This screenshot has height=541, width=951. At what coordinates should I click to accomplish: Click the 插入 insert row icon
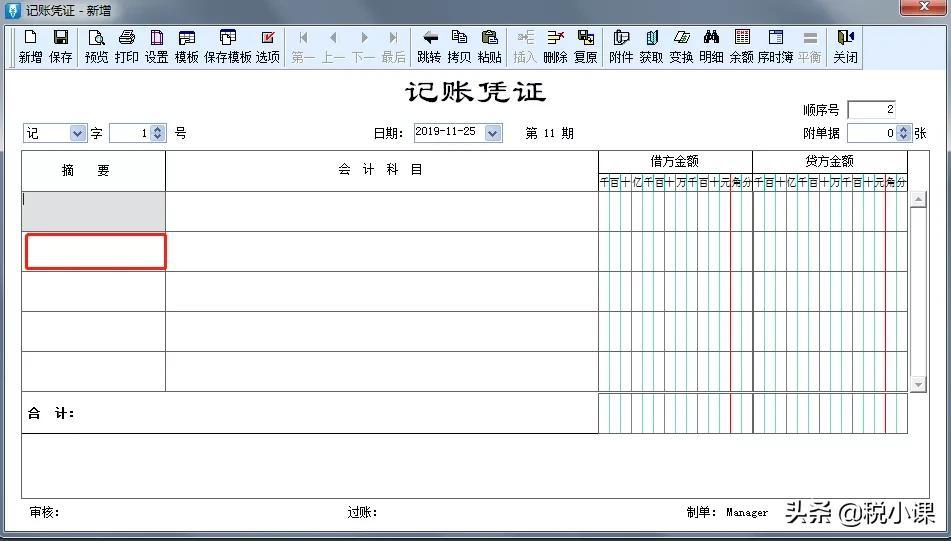click(x=525, y=46)
